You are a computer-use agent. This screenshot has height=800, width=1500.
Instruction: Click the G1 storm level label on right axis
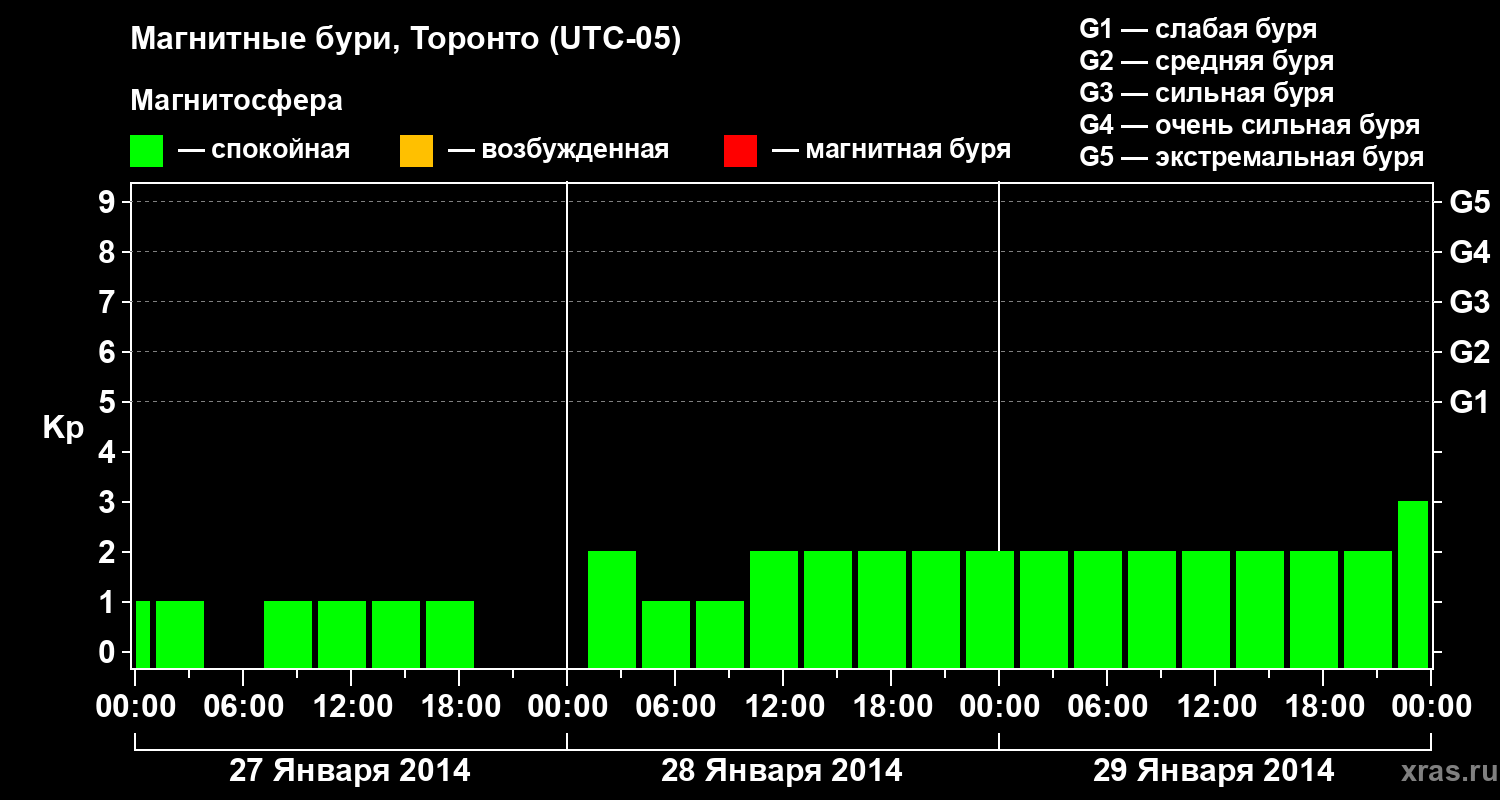(x=1470, y=402)
